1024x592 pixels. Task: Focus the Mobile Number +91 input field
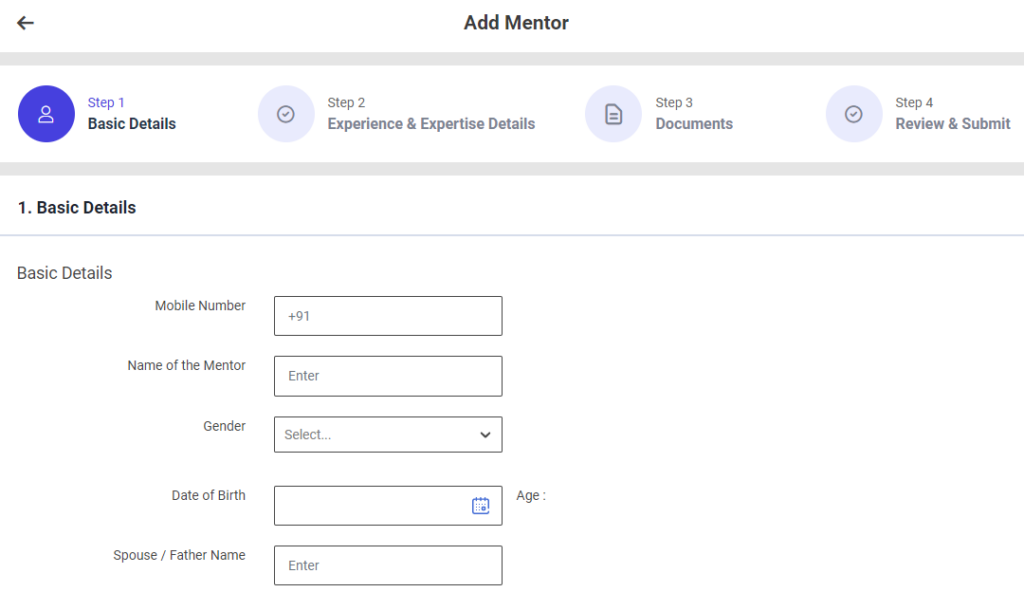click(388, 316)
